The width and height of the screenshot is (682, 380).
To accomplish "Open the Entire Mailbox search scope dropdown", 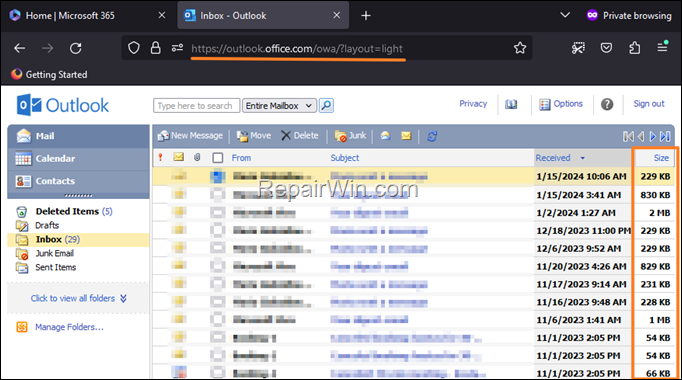I will (x=279, y=106).
